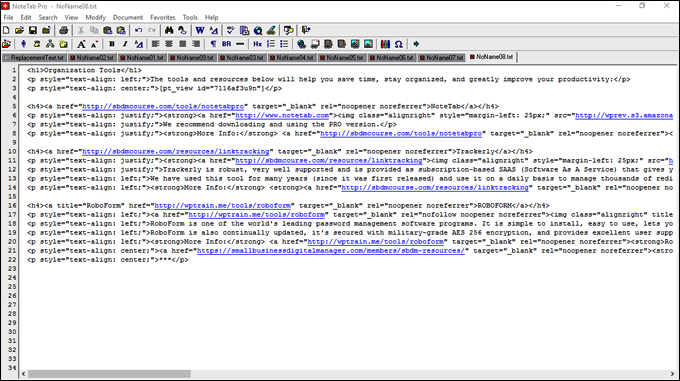Click the highlighter pen icon
Viewport: 680px width, 381px height.
pyautogui.click(x=271, y=30)
